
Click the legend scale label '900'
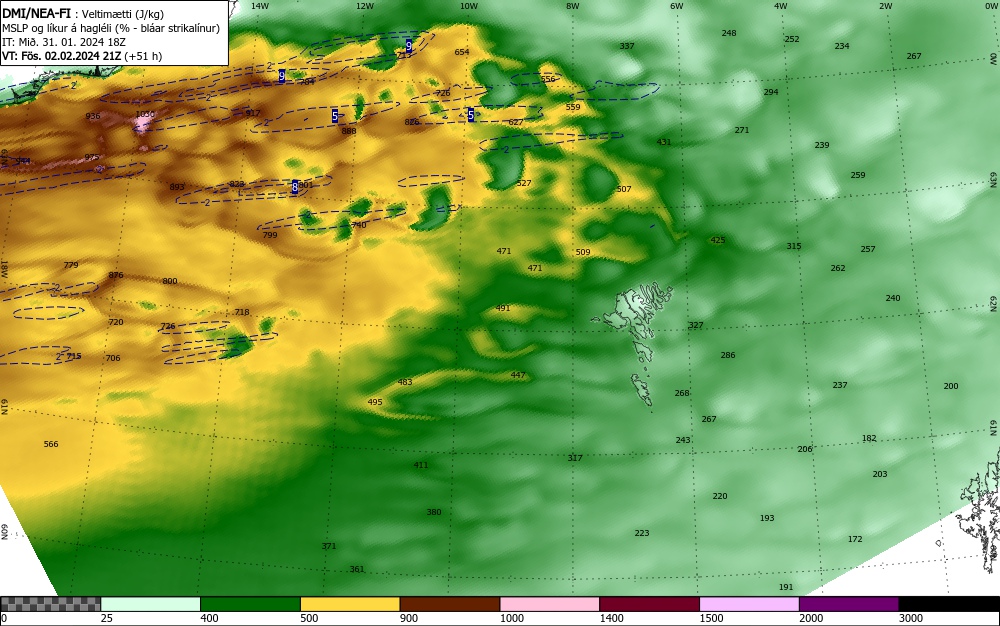point(409,618)
